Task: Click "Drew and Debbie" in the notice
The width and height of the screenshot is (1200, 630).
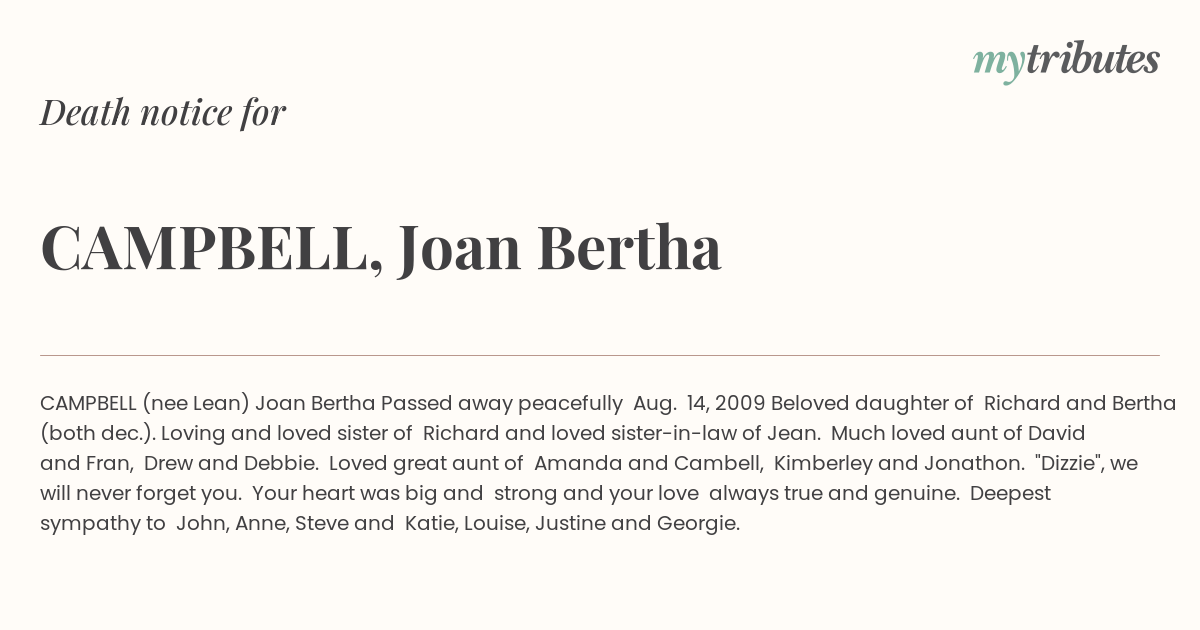Action: pos(231,464)
